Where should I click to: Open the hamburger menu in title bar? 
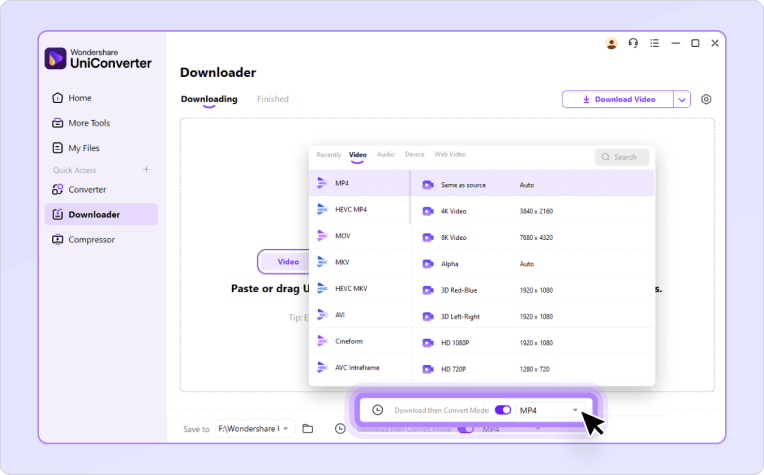pos(654,44)
